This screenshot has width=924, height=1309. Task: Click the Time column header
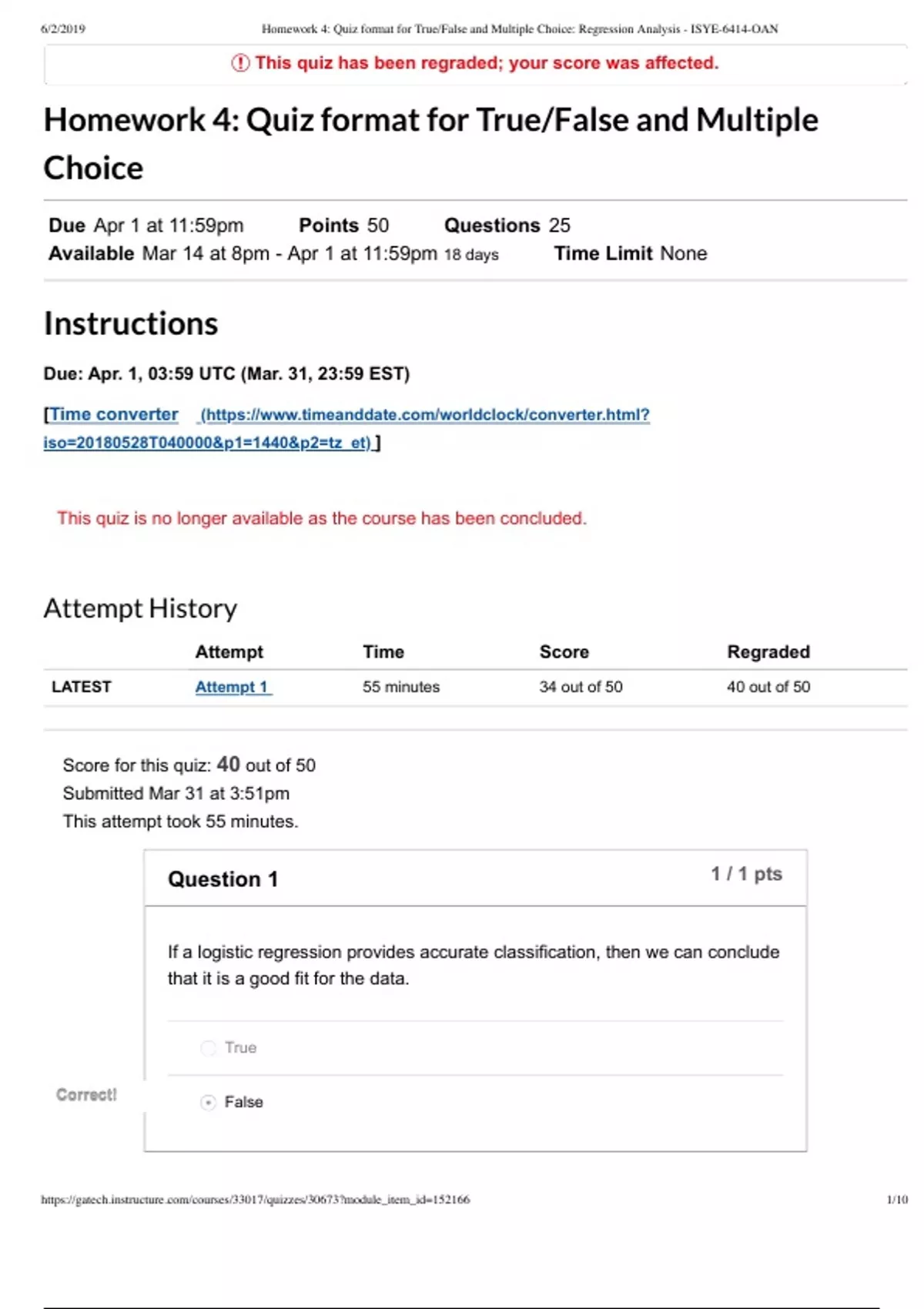[x=383, y=652]
